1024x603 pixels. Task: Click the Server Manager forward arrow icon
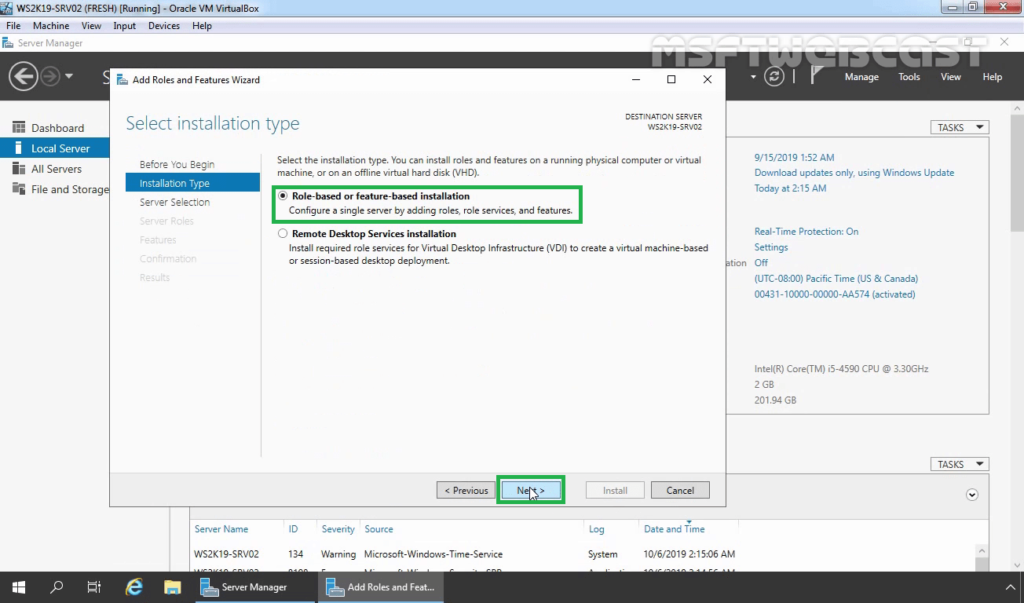(50, 76)
